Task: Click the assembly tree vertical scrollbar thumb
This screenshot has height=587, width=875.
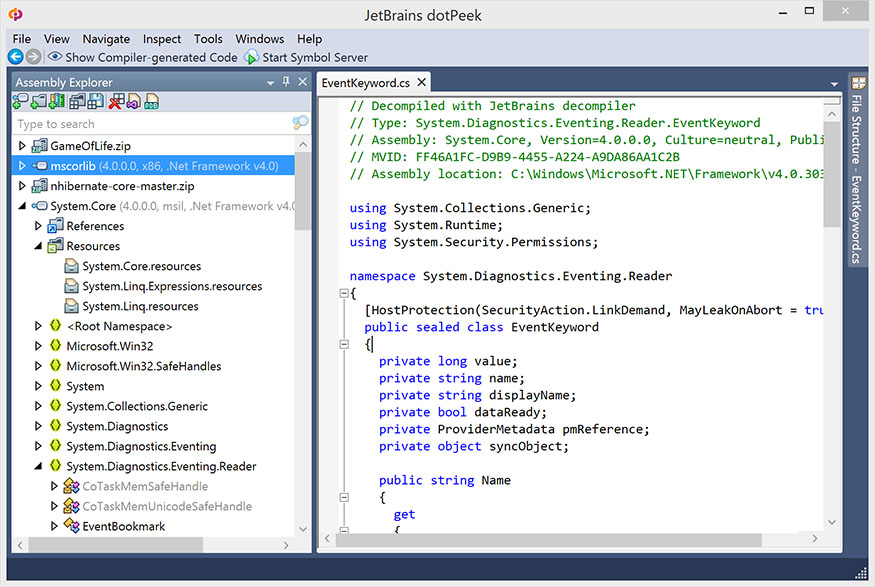Action: [x=303, y=190]
